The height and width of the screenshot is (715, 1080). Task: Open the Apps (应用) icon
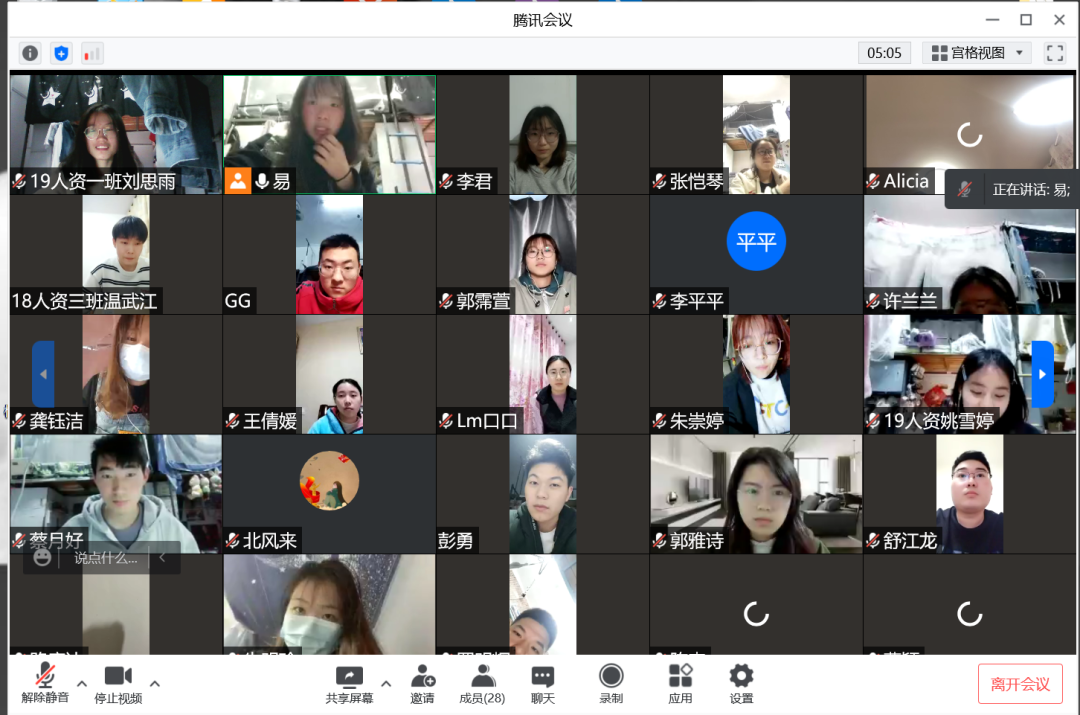coord(680,684)
